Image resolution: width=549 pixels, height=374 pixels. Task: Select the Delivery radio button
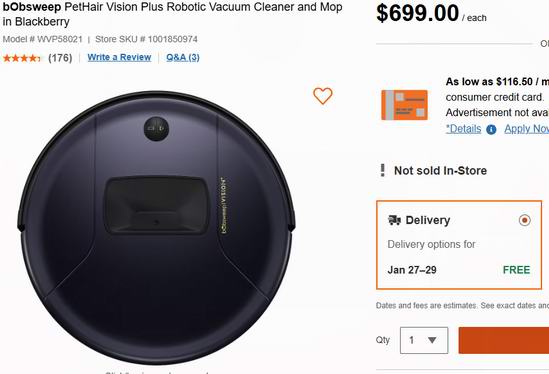point(524,220)
